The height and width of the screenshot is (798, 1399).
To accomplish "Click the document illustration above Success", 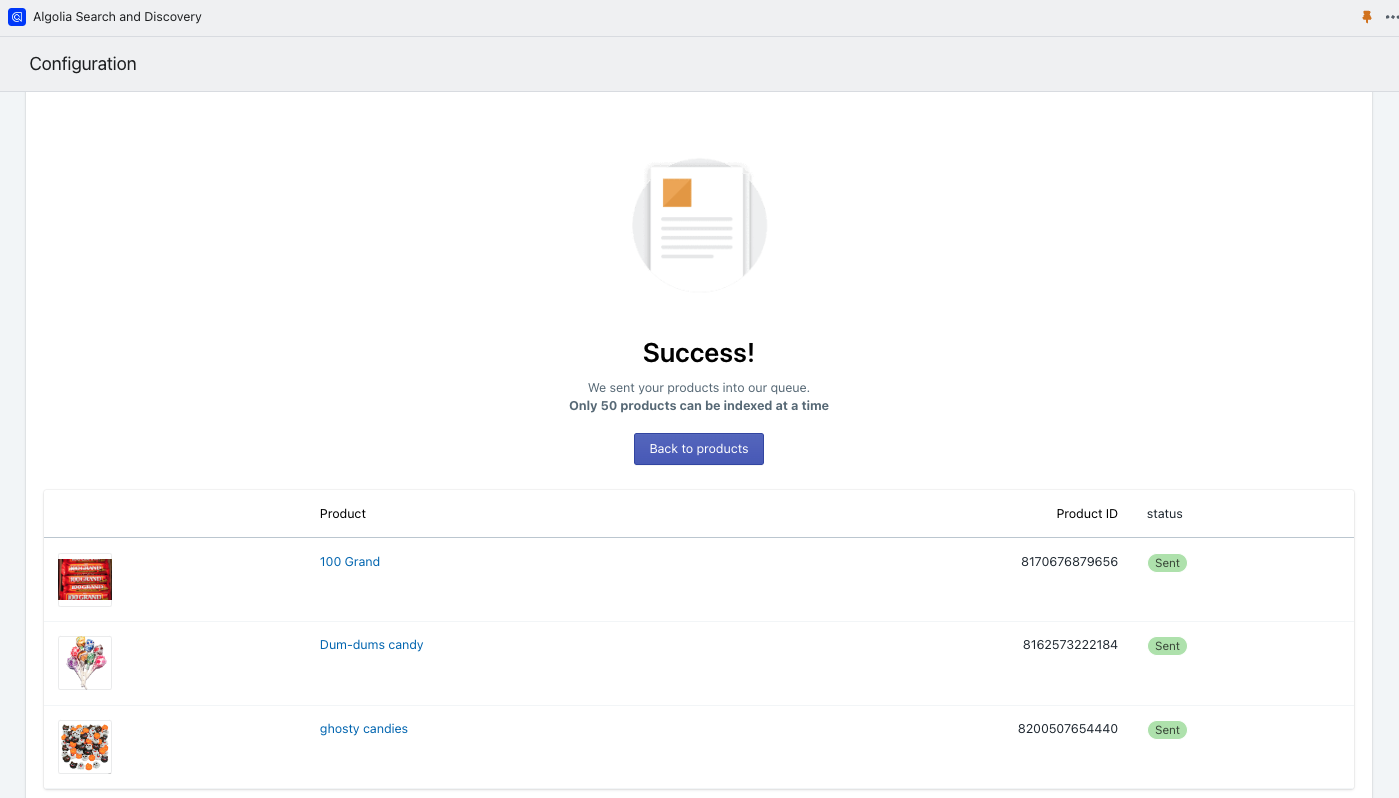I will pos(699,225).
